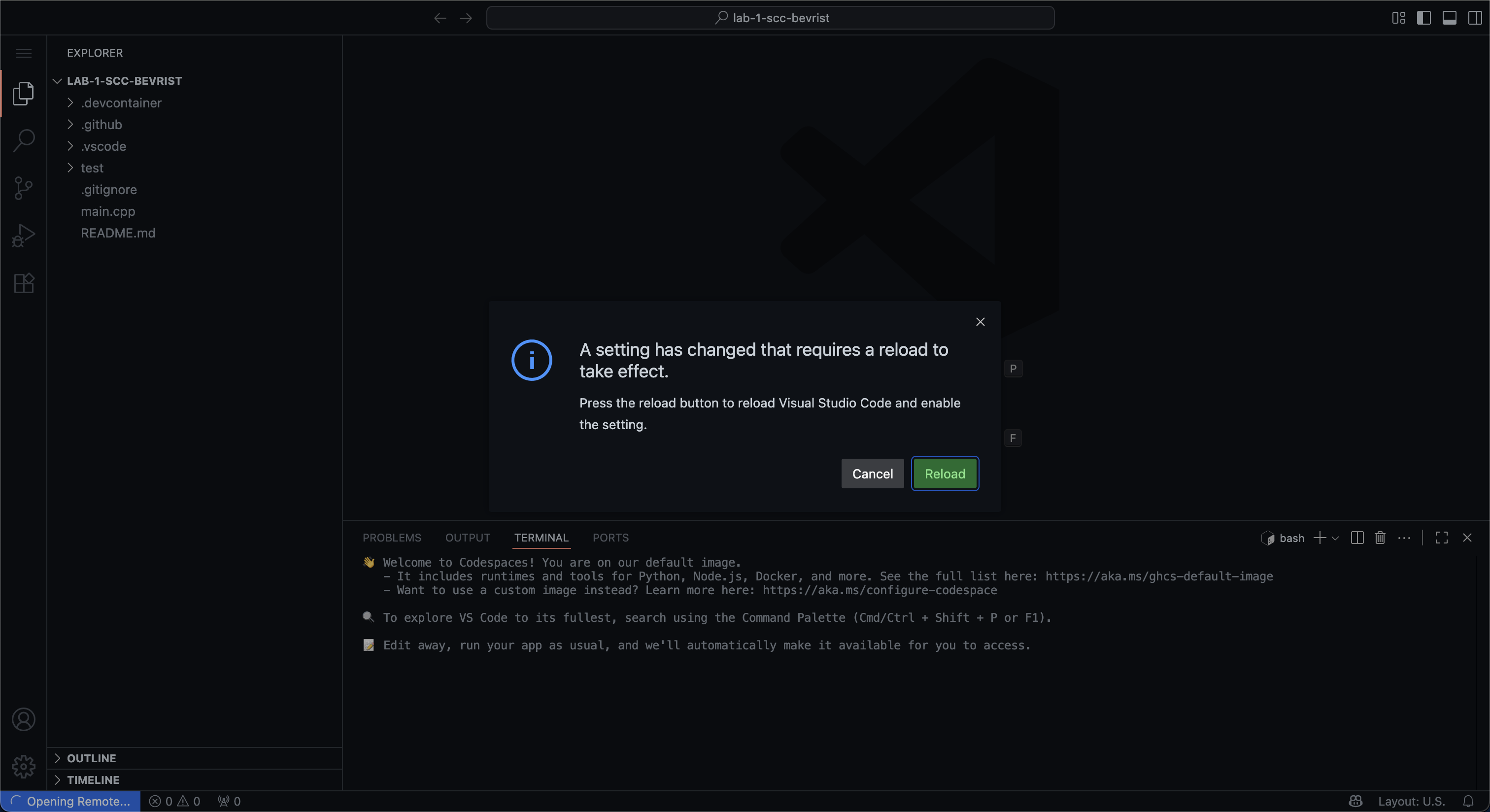The image size is (1490, 812).
Task: Open the Source Control view
Action: coord(24,188)
